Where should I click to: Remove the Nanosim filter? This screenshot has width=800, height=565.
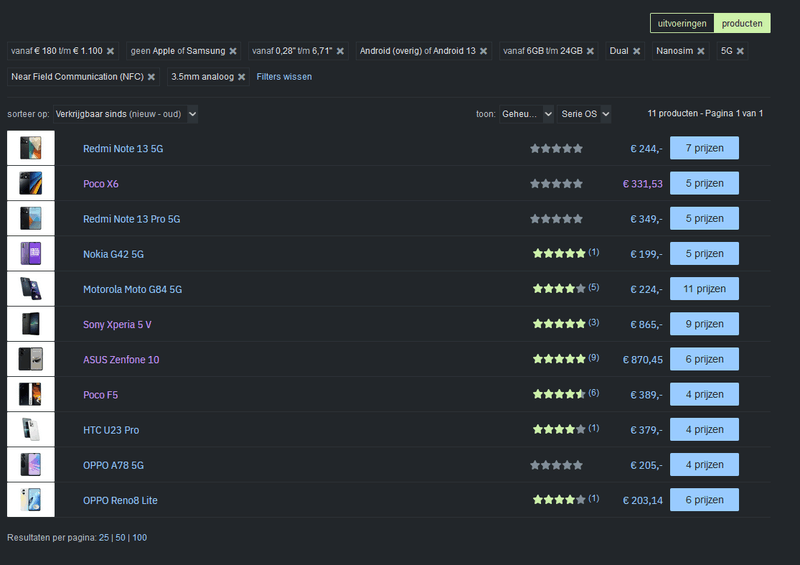tap(701, 51)
